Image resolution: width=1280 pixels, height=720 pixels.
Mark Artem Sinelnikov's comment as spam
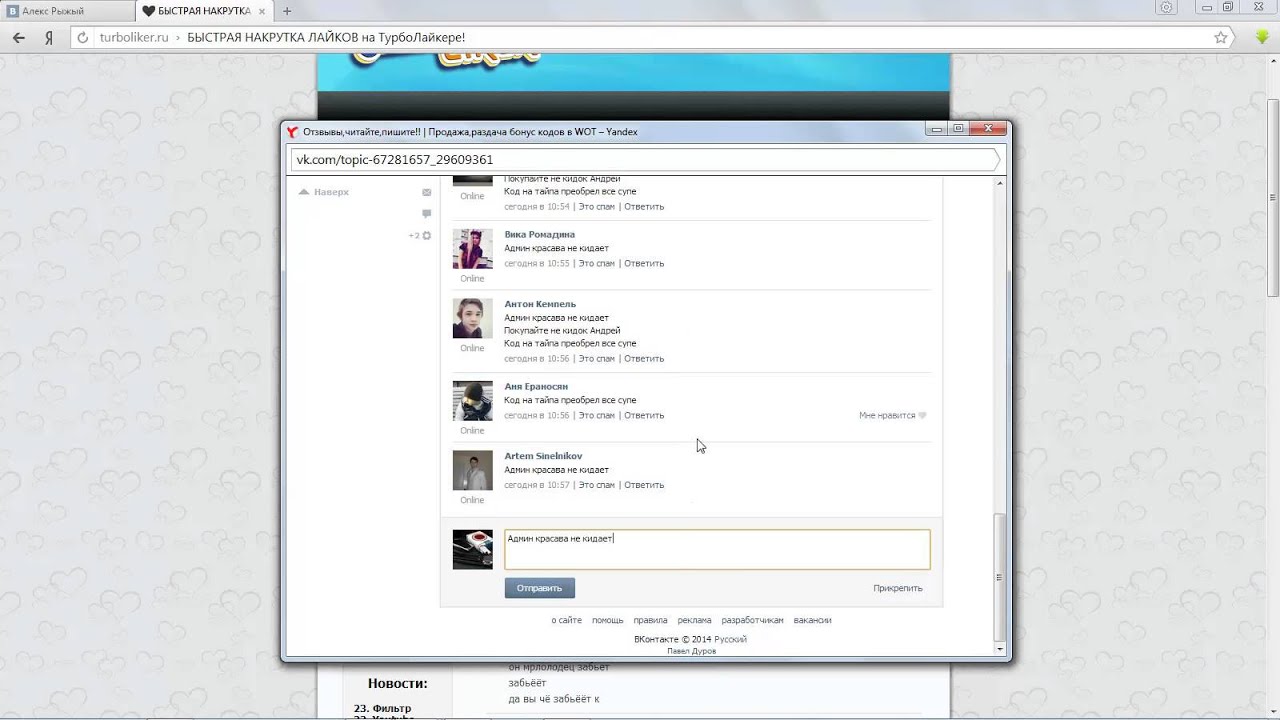click(x=597, y=485)
